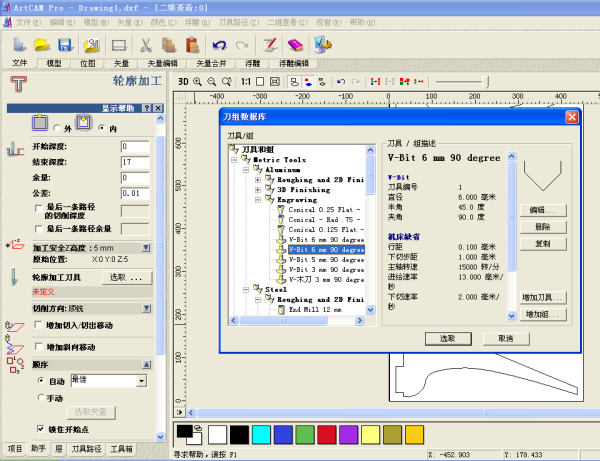Viewport: 600px width, 461px height.
Task: Expand 切削方向 section arrow
Action: 146,308
